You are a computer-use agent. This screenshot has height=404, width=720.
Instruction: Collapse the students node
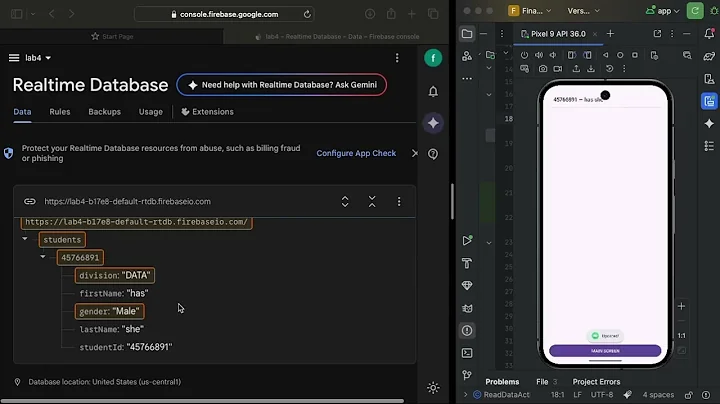25,239
